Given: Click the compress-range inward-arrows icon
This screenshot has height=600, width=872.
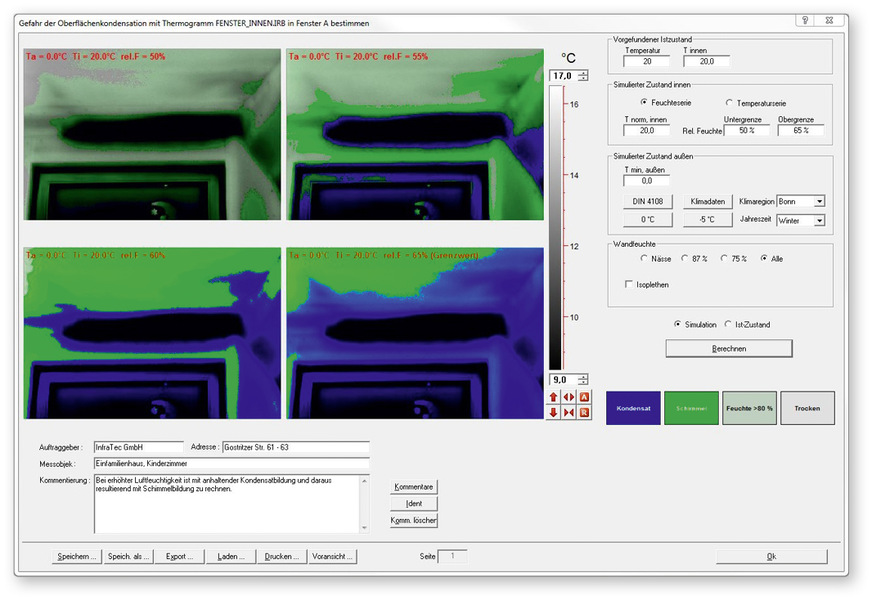Looking at the screenshot, I should click(x=568, y=412).
